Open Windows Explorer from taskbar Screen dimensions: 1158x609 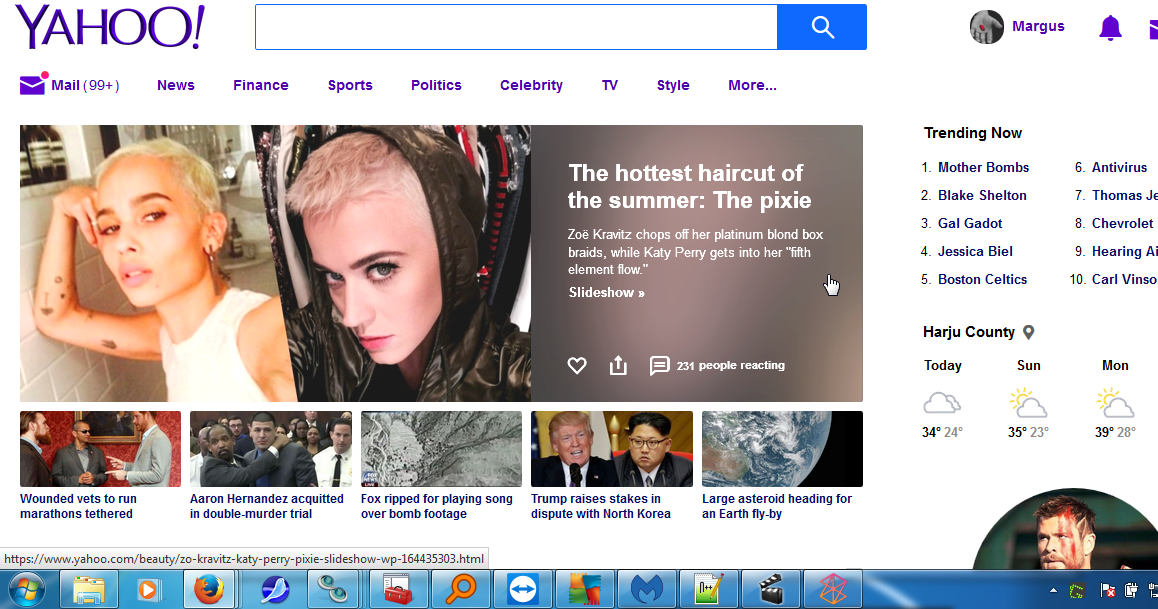[x=89, y=590]
